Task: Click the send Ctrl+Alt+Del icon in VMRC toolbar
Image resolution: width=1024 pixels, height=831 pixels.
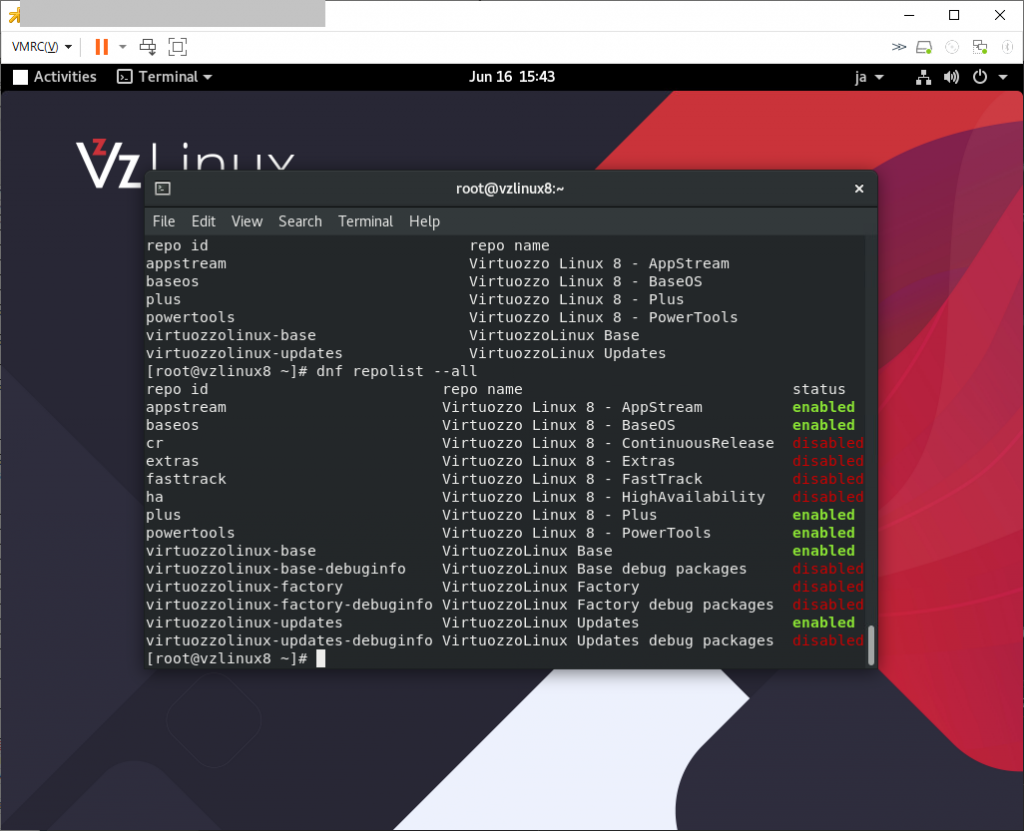Action: [x=148, y=47]
